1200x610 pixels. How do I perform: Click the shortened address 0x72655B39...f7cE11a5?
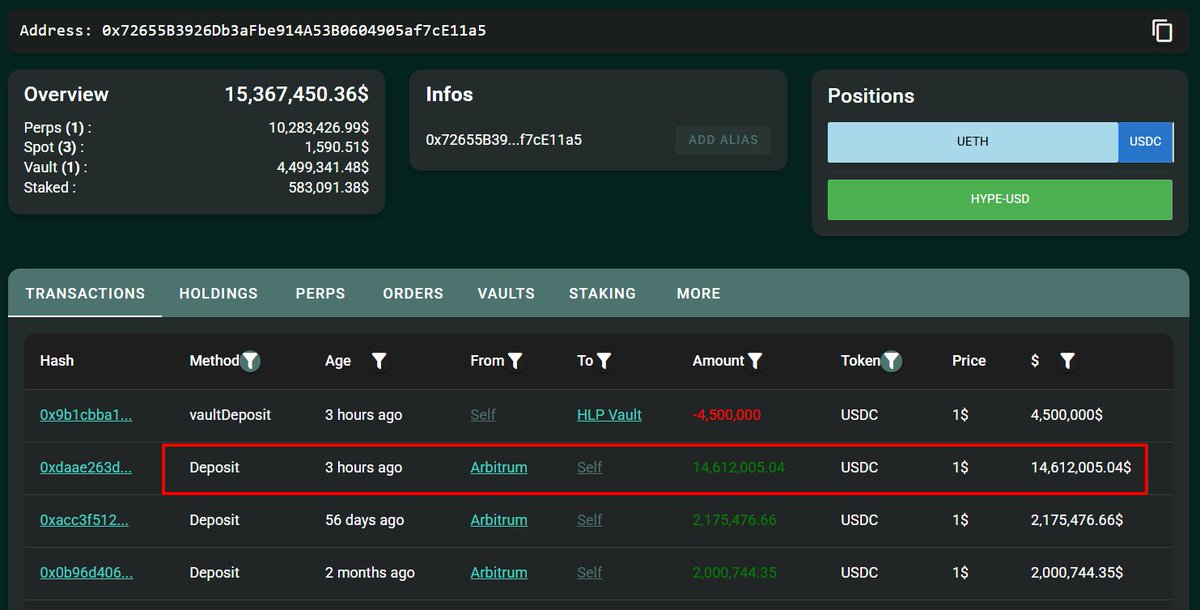coord(504,140)
